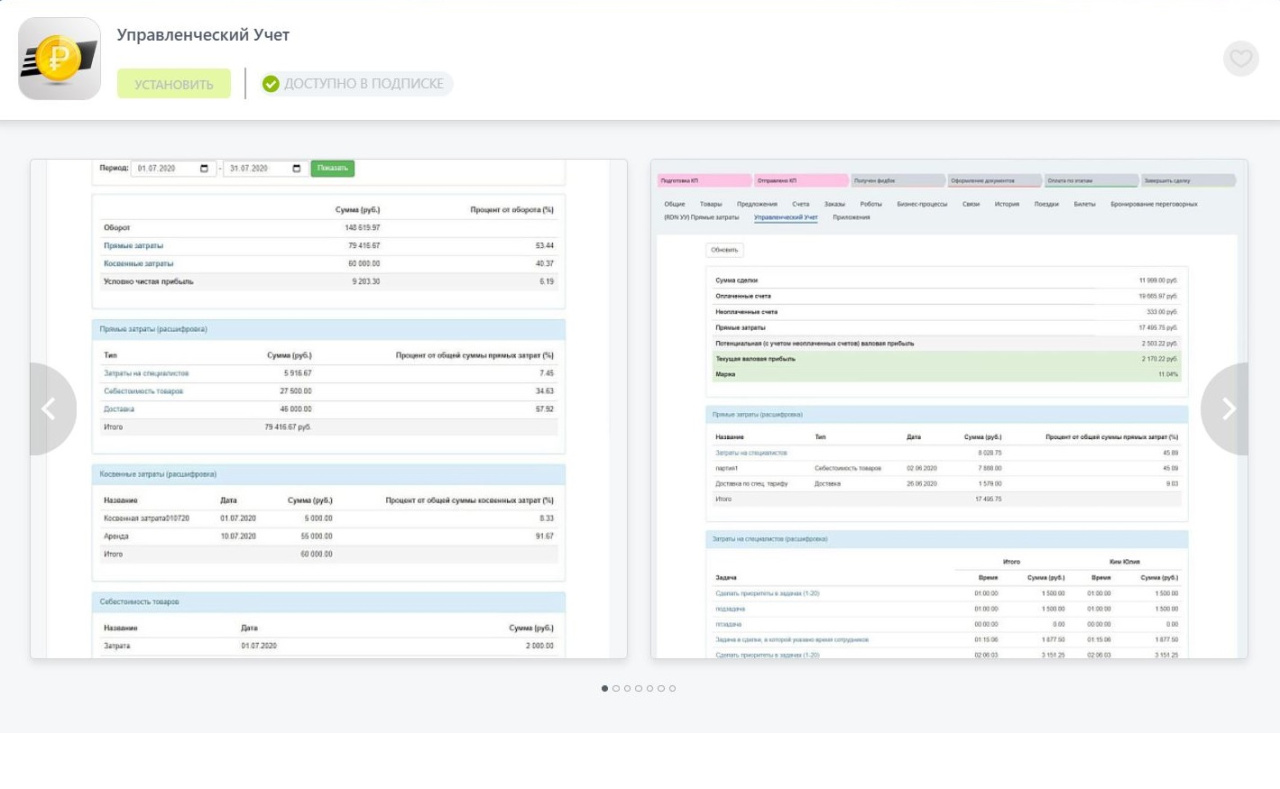Switch to the third carousel pagination dot
Viewport: 1280px width, 789px height.
(627, 688)
